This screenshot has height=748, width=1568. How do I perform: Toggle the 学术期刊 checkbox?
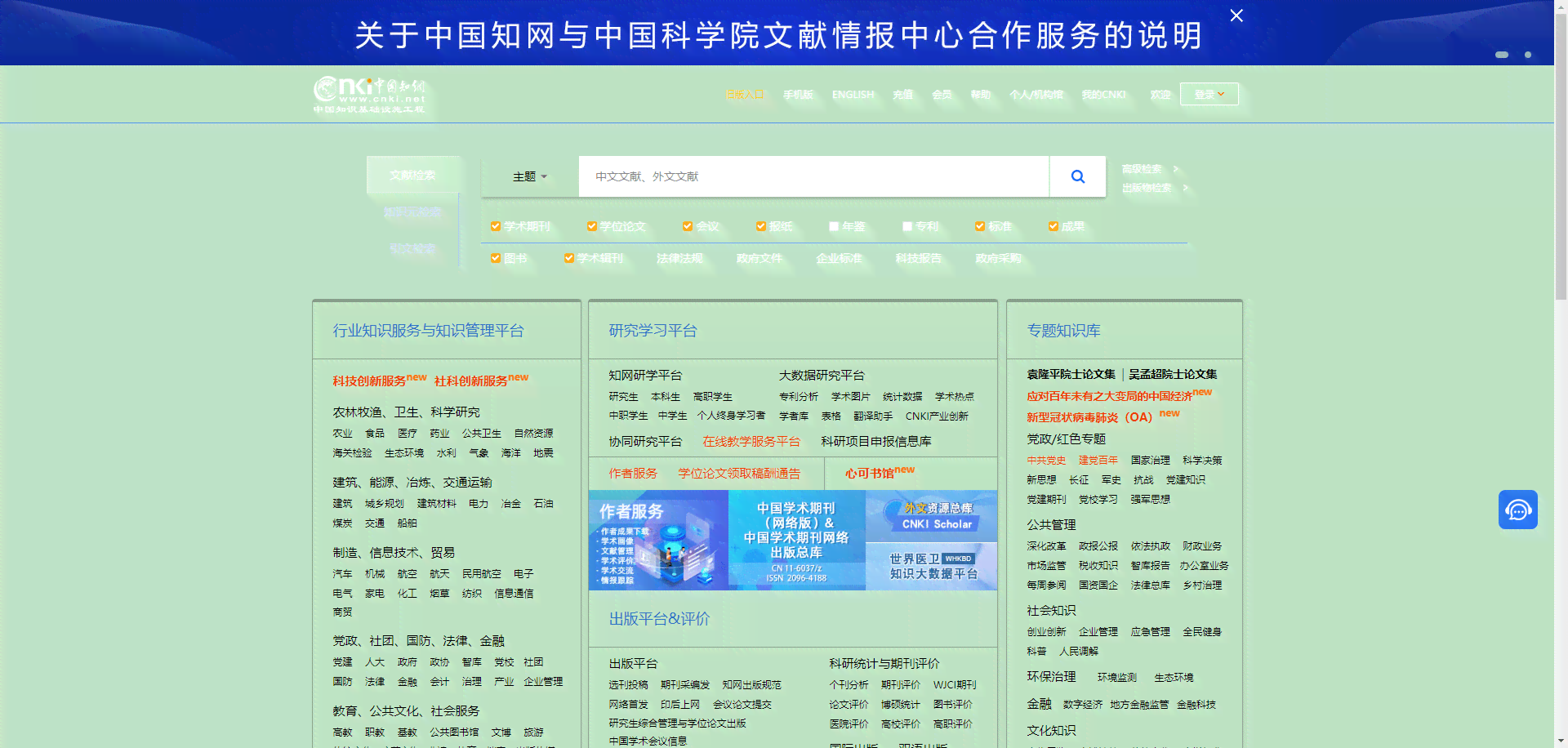click(495, 226)
